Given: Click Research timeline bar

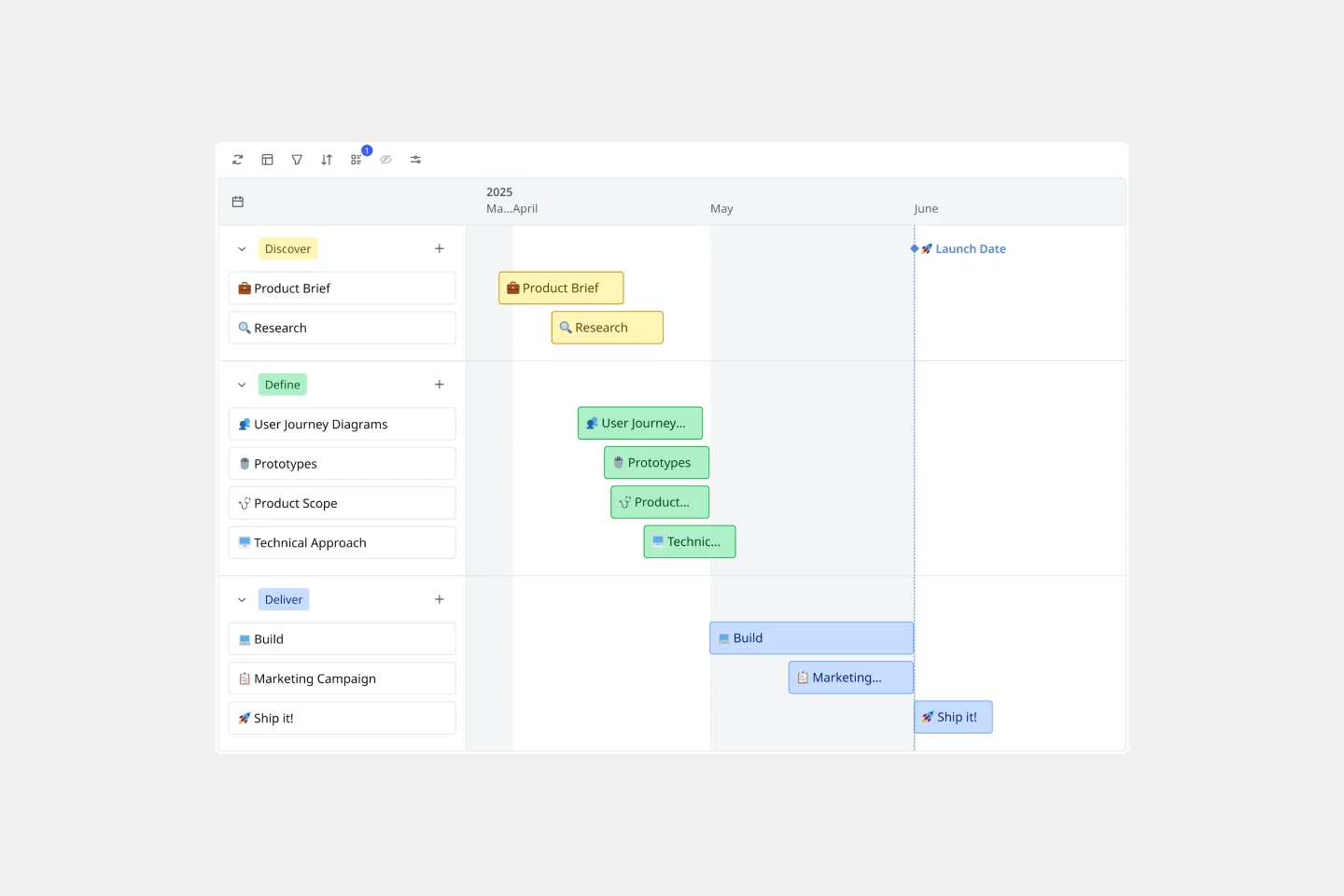Looking at the screenshot, I should point(608,328).
